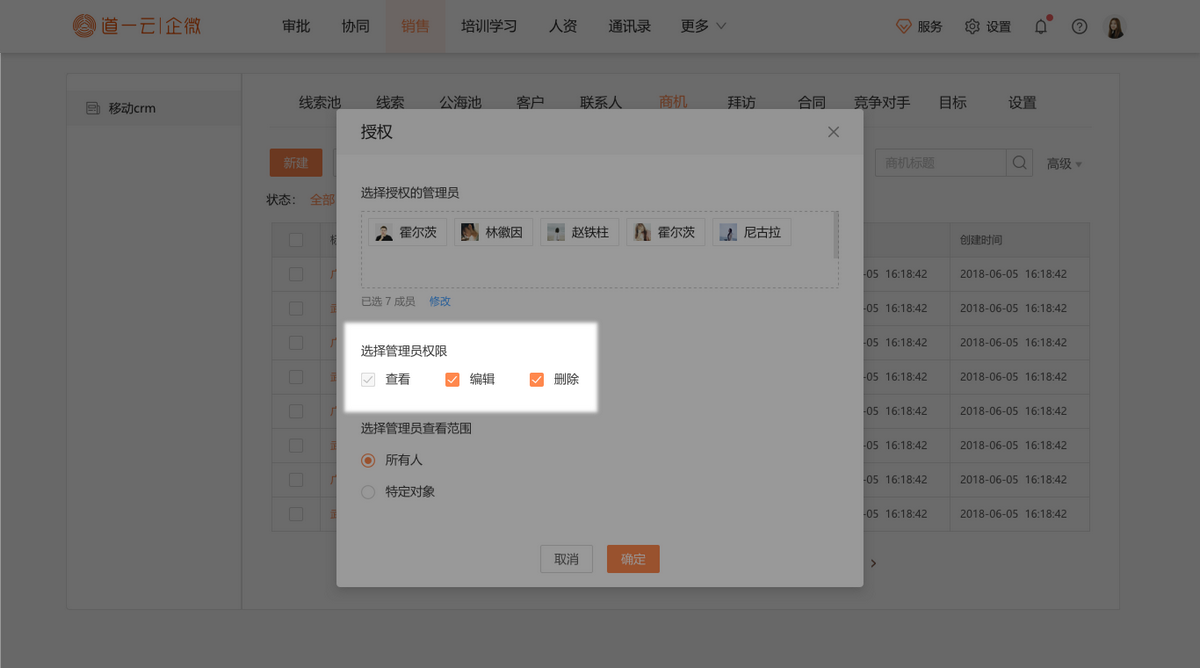This screenshot has height=668, width=1200.
Task: Uncheck the 编辑 permission checkbox
Action: (x=452, y=379)
